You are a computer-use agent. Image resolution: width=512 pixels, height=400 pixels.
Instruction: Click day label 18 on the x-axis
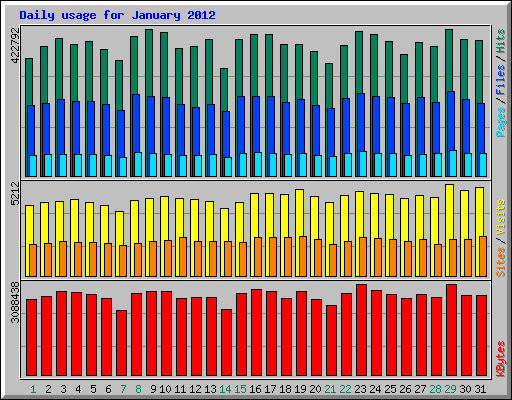pyautogui.click(x=285, y=389)
